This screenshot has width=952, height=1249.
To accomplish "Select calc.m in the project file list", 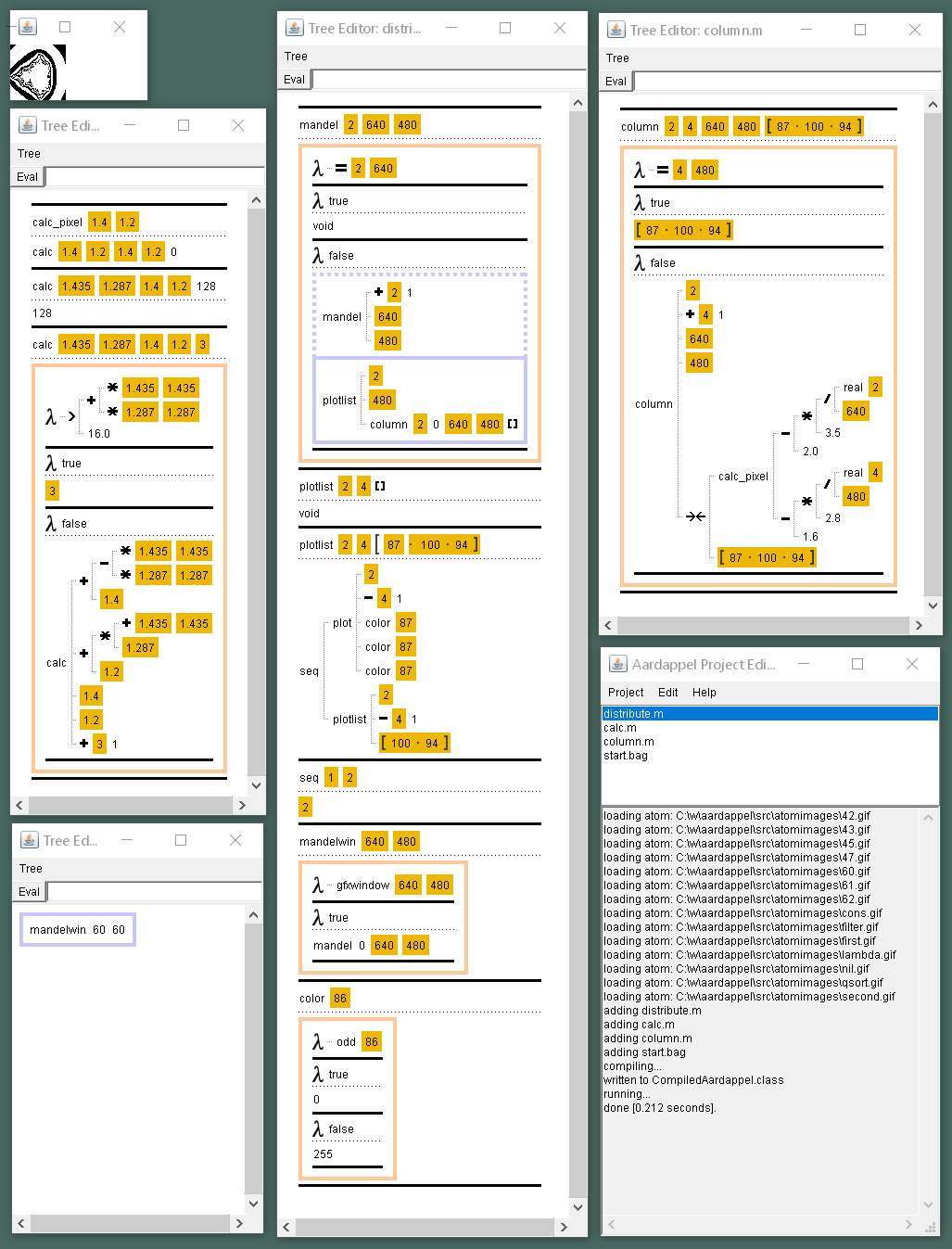I will click(x=620, y=728).
